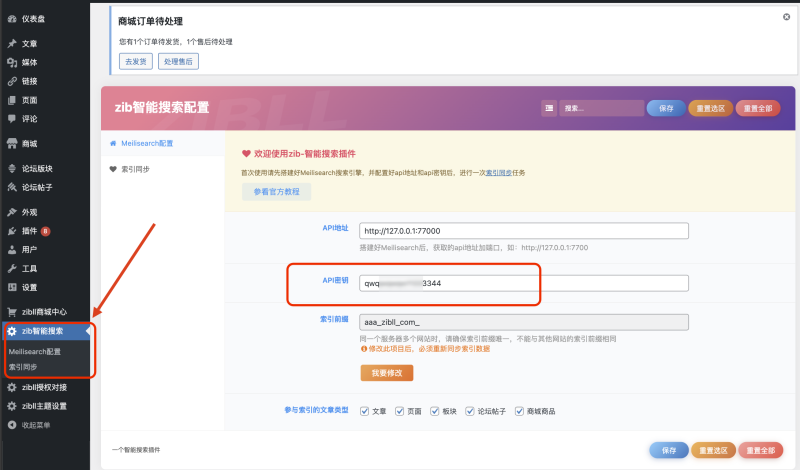This screenshot has height=470, width=800.
Task: Open 媒体 media library icon
Action: point(12,62)
